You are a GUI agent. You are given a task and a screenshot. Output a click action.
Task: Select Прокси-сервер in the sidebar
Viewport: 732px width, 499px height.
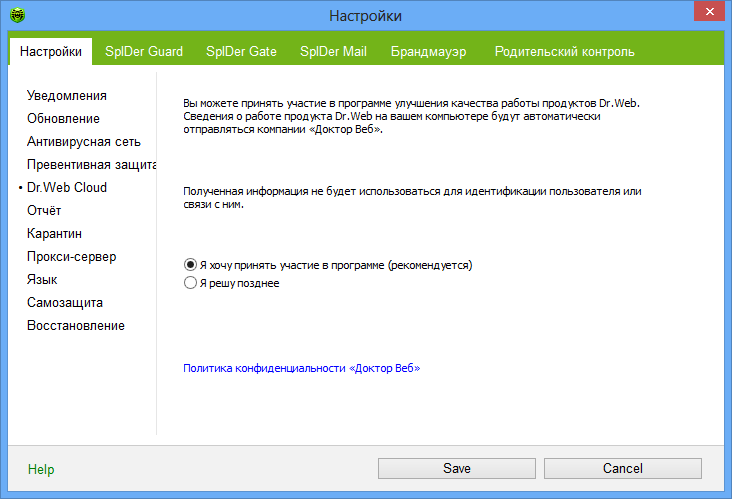[x=71, y=256]
